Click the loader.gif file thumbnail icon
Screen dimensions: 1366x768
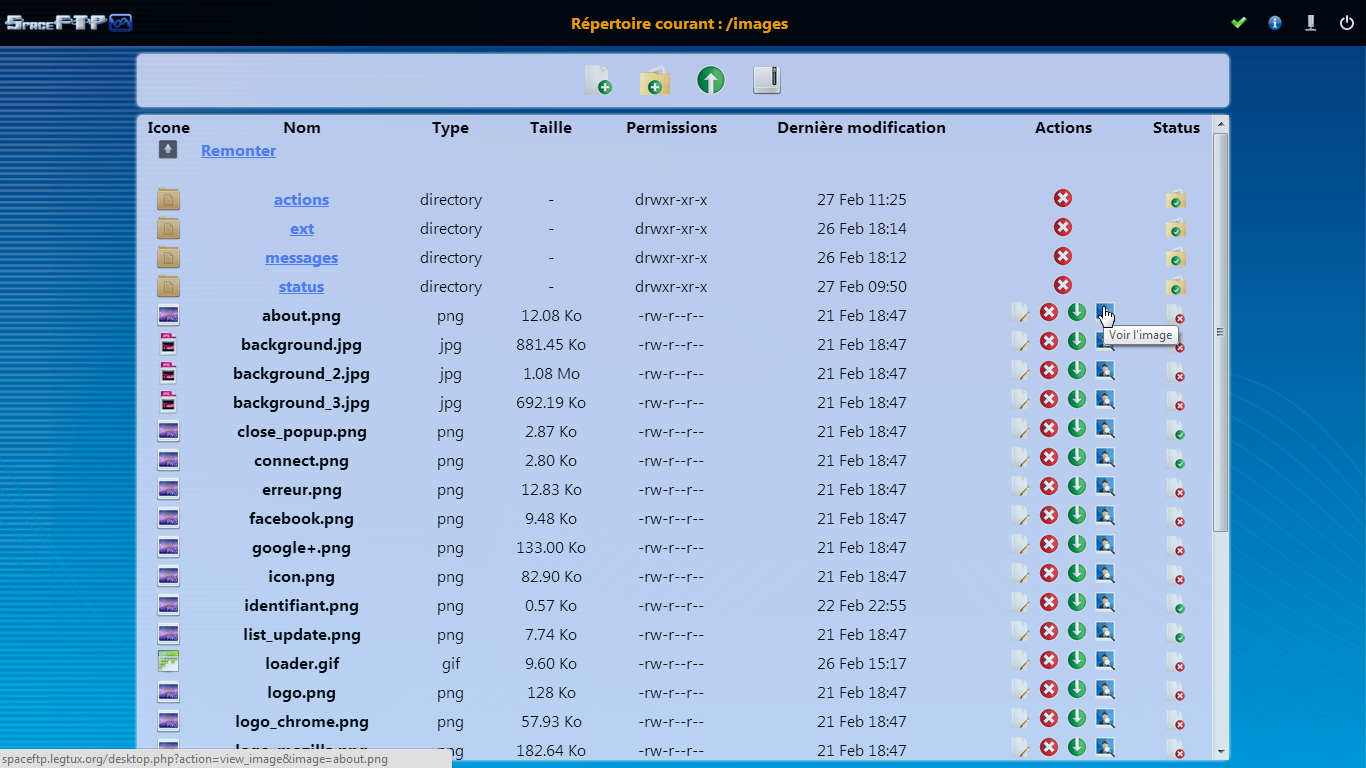point(168,660)
